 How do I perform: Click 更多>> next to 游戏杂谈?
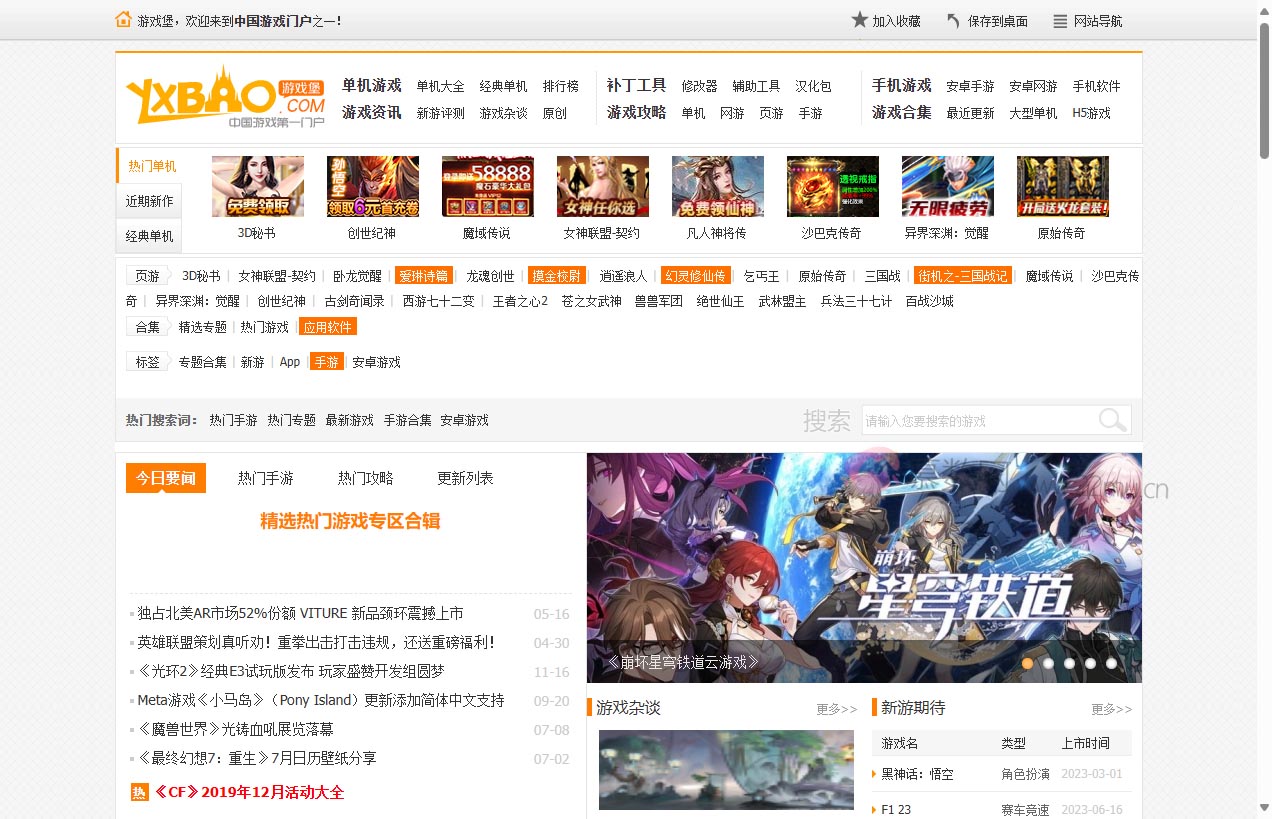tap(838, 708)
